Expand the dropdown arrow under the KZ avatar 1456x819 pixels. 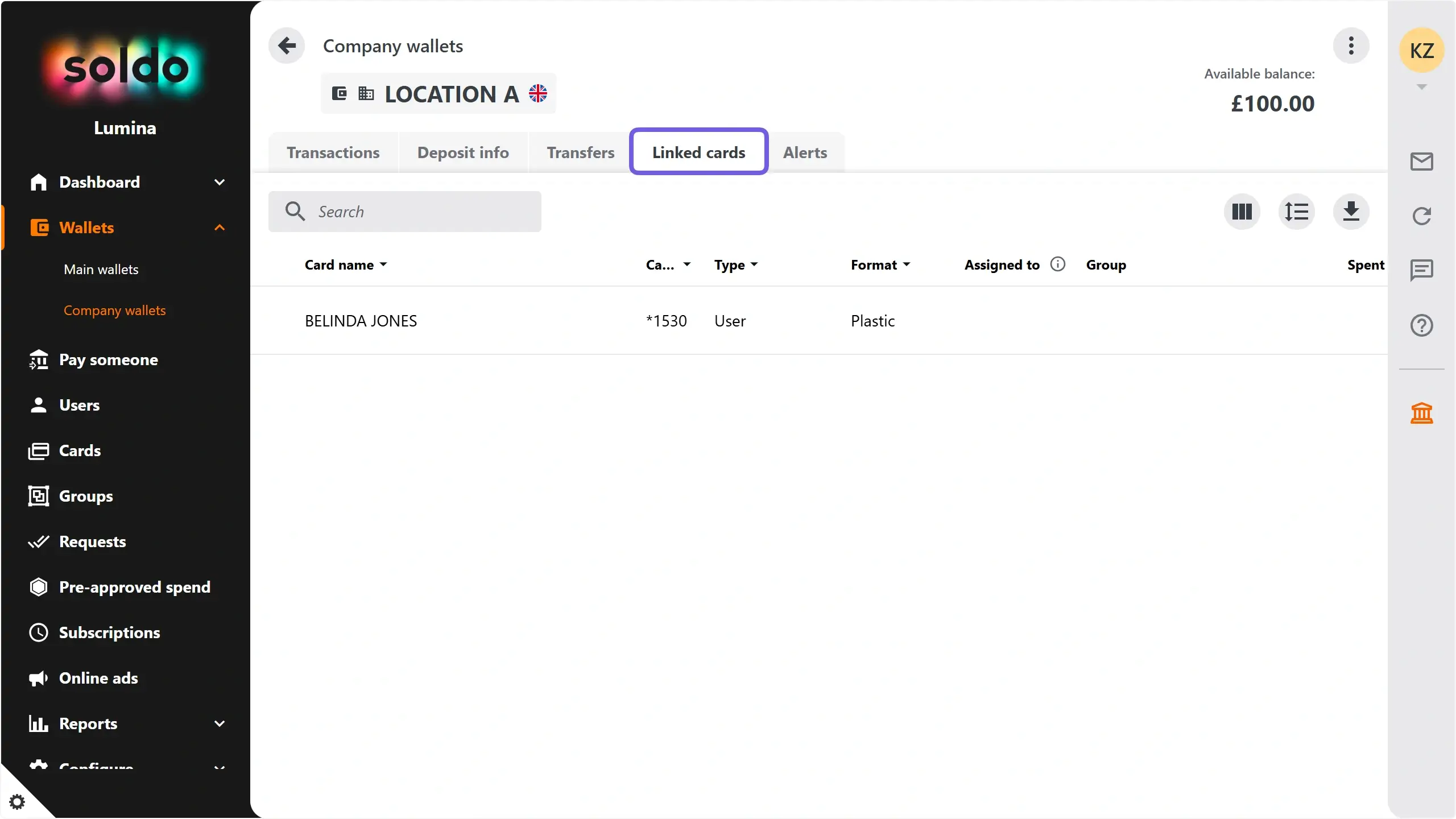pos(1421,86)
